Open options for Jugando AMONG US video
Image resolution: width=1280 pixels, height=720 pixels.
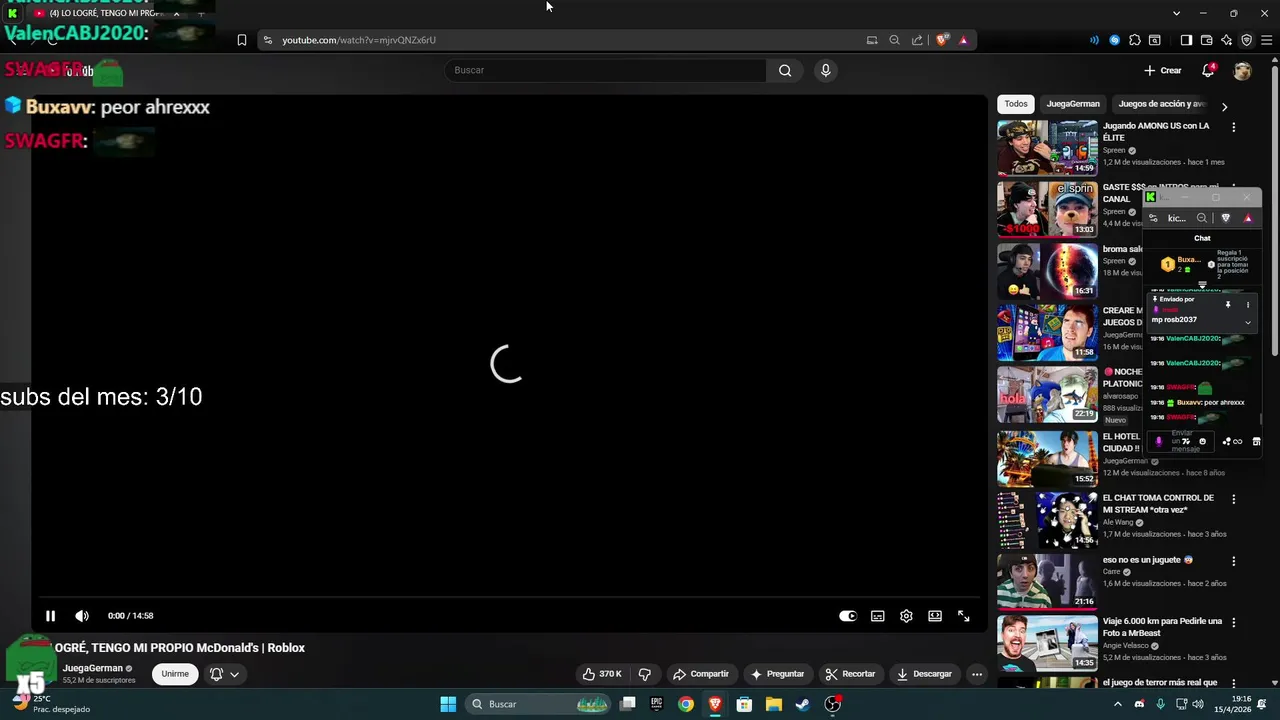click(x=1233, y=127)
